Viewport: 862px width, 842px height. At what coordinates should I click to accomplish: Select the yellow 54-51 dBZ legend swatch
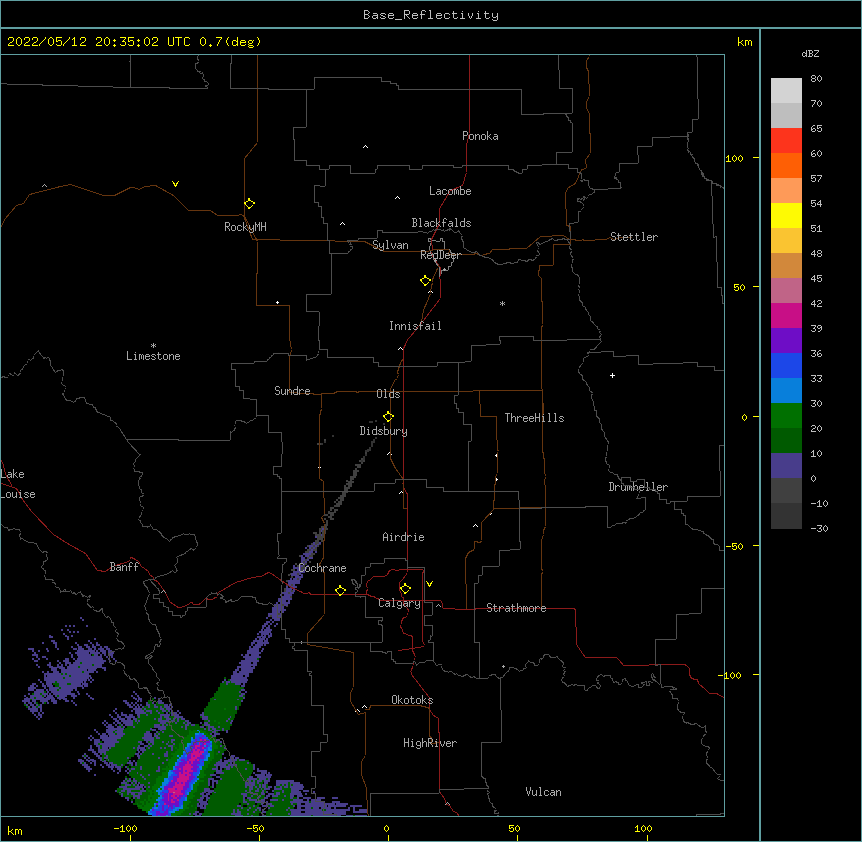point(786,216)
